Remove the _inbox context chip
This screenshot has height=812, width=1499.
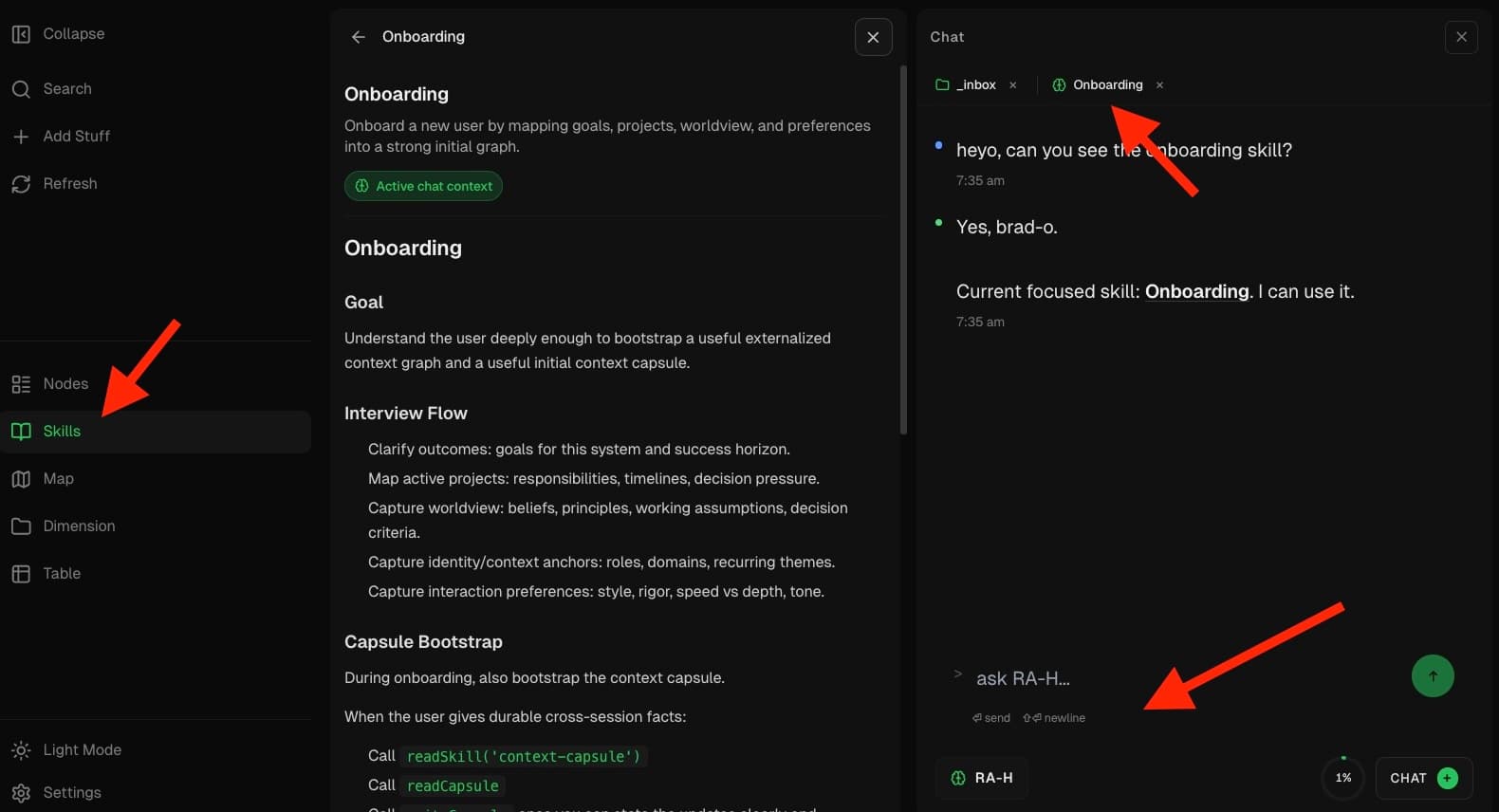tap(1013, 85)
